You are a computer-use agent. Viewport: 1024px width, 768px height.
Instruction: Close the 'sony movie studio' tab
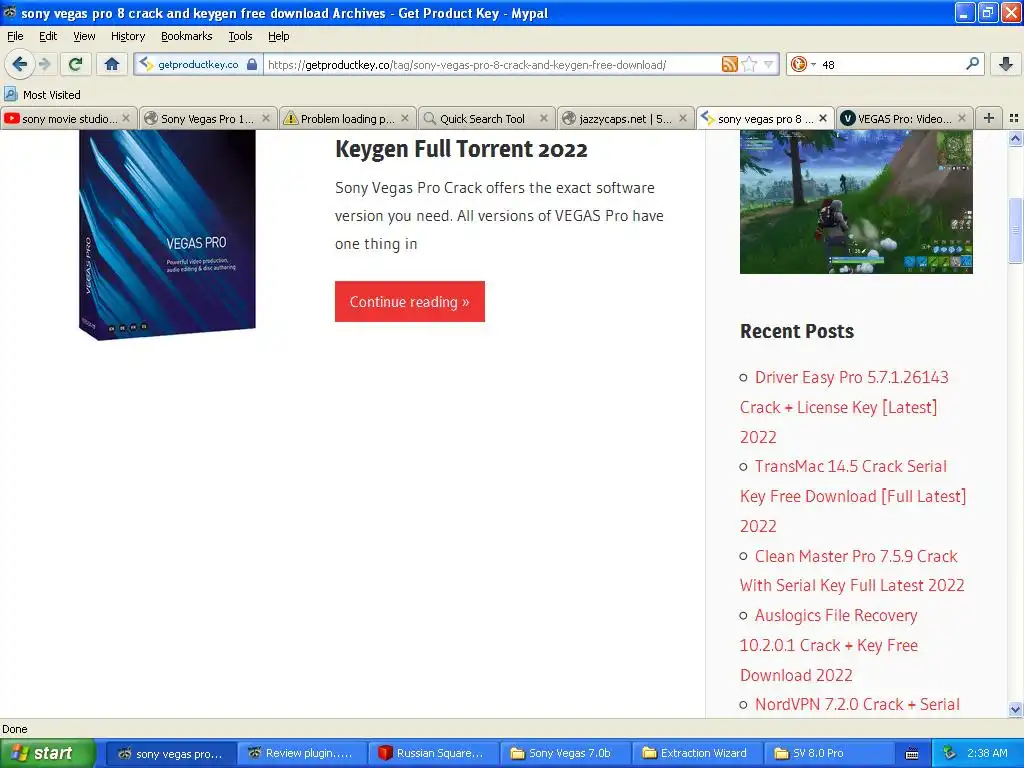pos(126,118)
